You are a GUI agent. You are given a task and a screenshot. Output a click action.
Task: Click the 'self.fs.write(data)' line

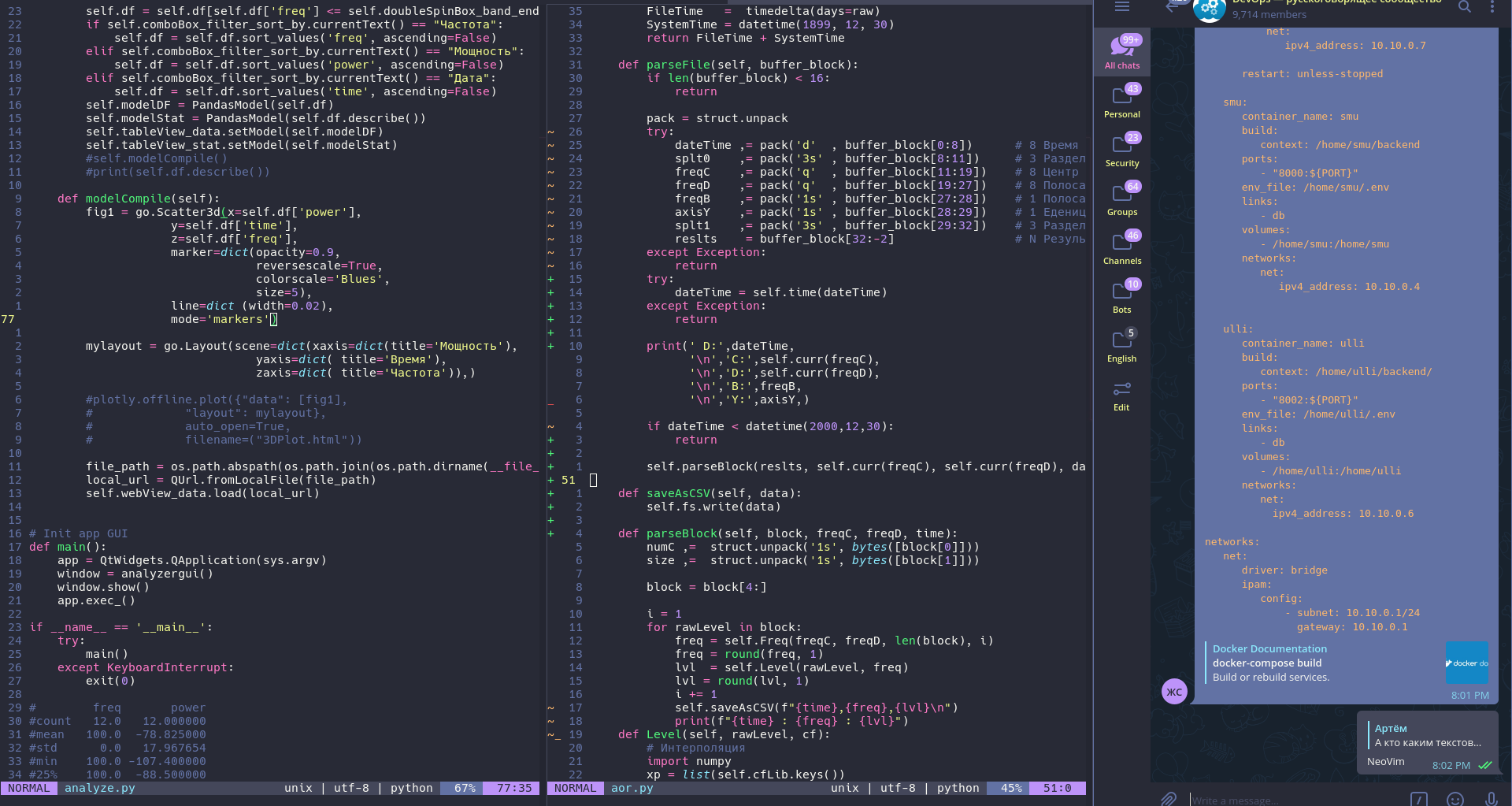point(713,507)
